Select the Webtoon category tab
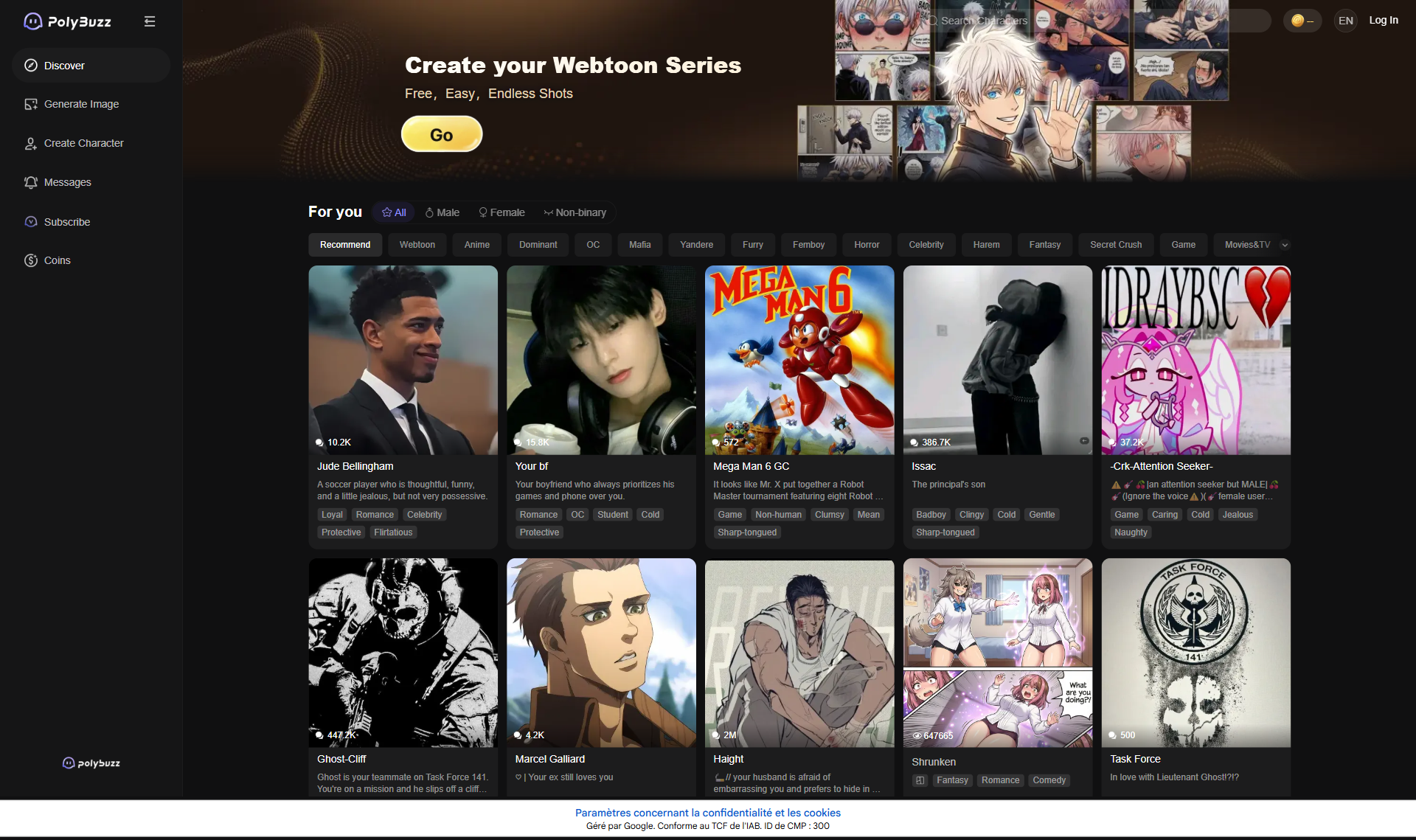The width and height of the screenshot is (1416, 840). pyautogui.click(x=417, y=245)
